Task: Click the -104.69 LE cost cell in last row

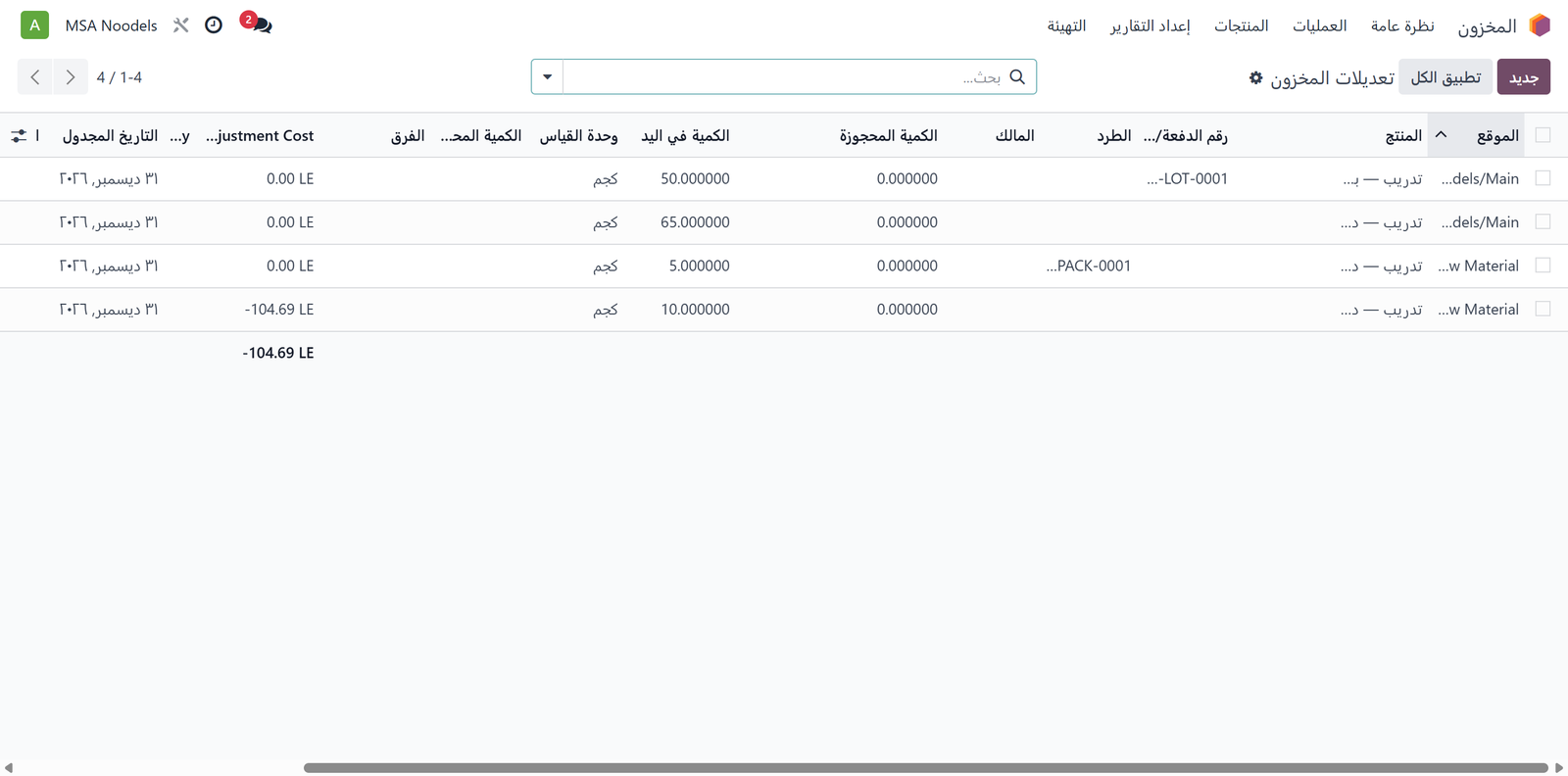Action: point(279,310)
